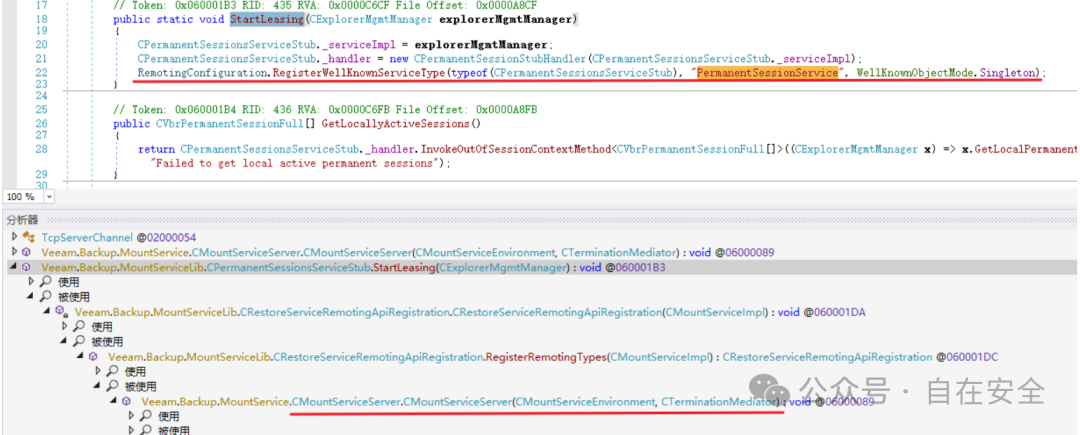Viewport: 1080px width, 435px height.
Task: Click the method icon of the RegisterRemotingTypes row
Action: [94, 357]
